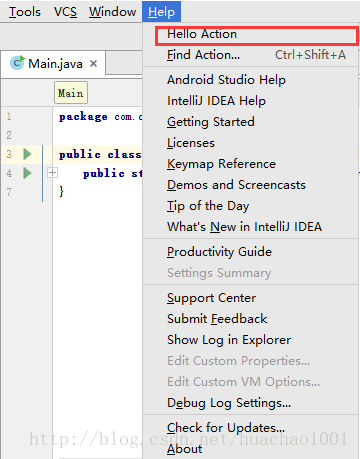Click the Java class icon on the Main.java tab
The width and height of the screenshot is (360, 459).
point(17,63)
